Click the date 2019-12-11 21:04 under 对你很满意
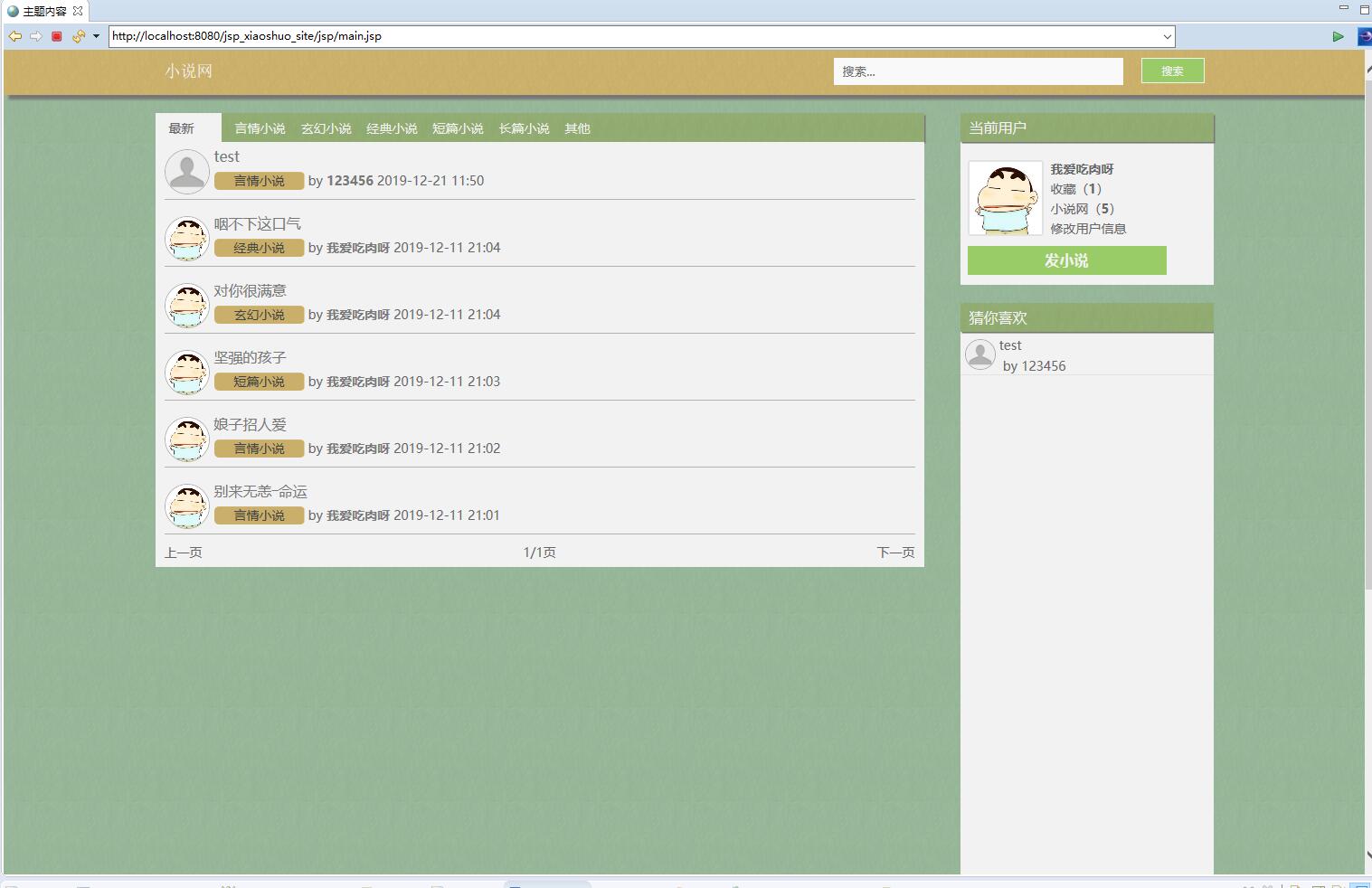This screenshot has width=1372, height=888. 447,315
